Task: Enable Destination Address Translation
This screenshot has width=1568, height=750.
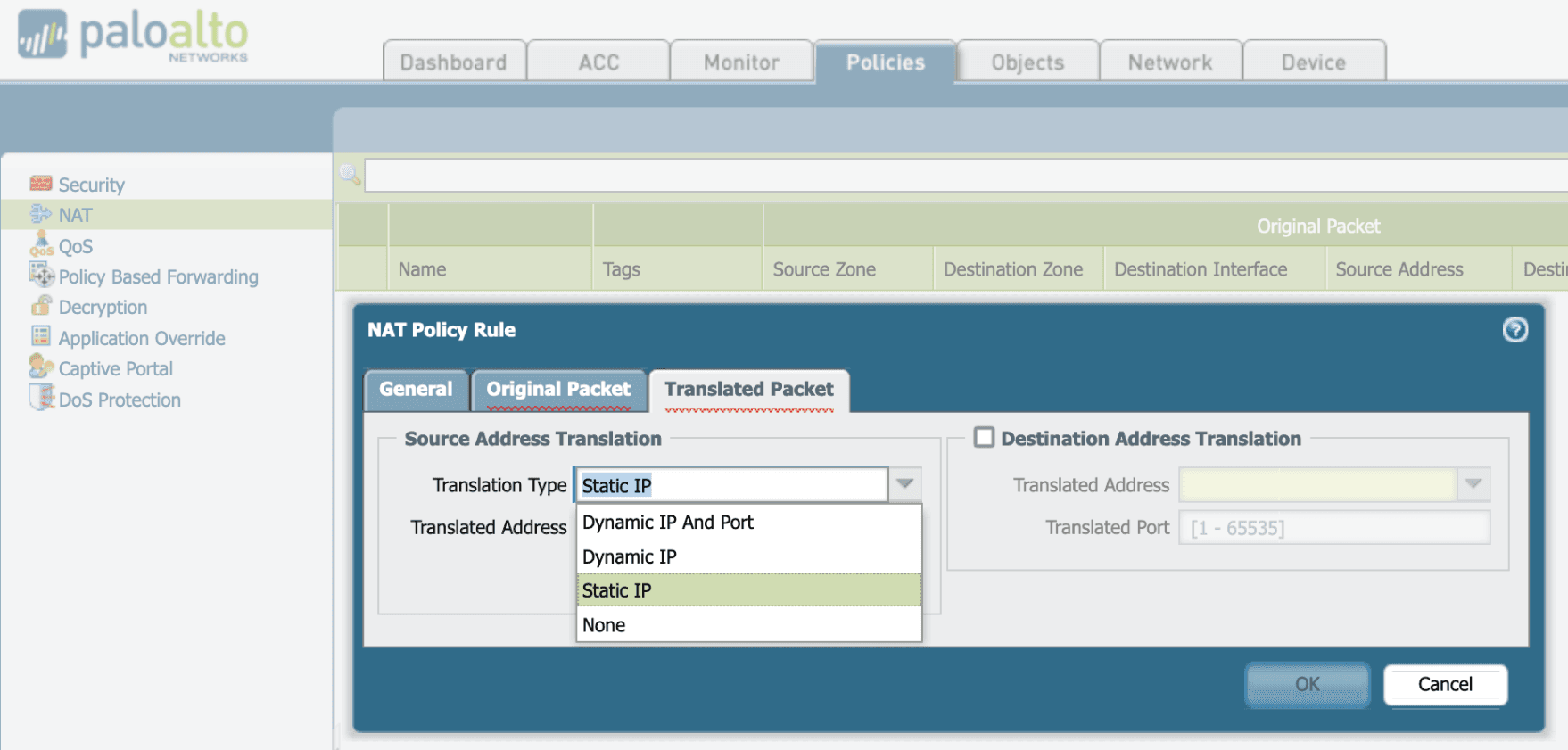Action: point(984,437)
